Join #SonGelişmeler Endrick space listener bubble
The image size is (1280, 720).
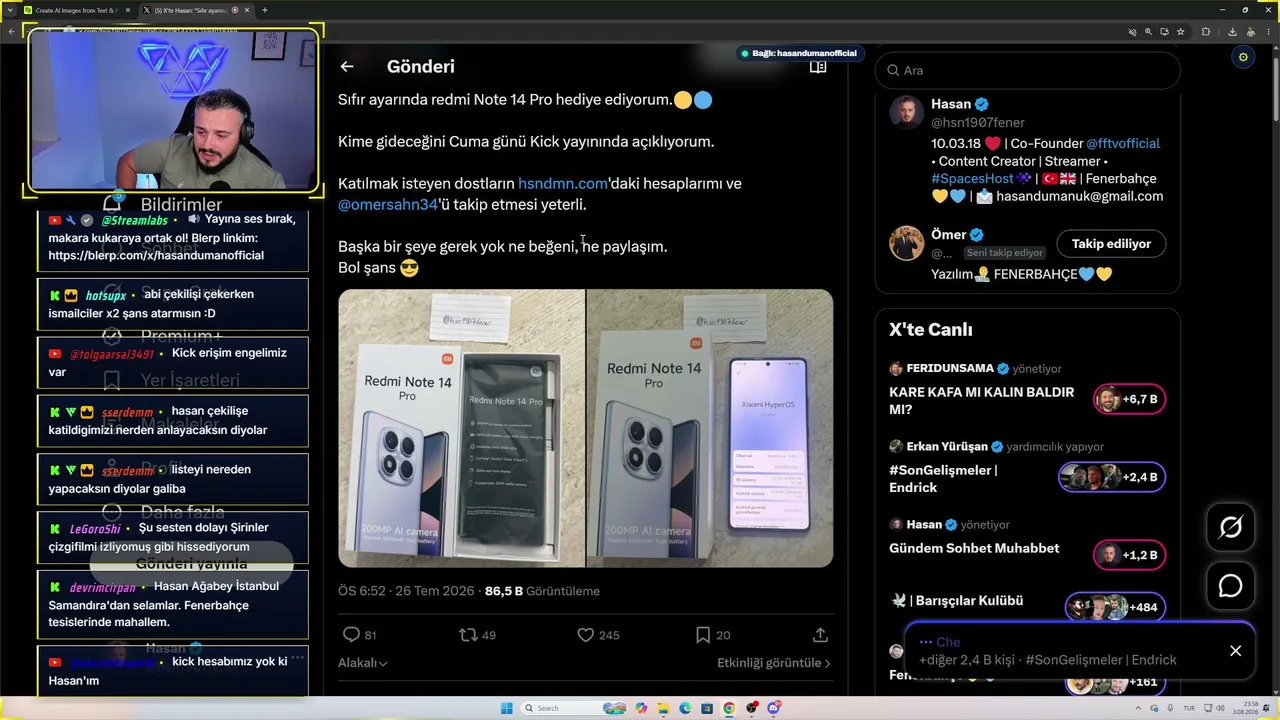tap(1112, 477)
